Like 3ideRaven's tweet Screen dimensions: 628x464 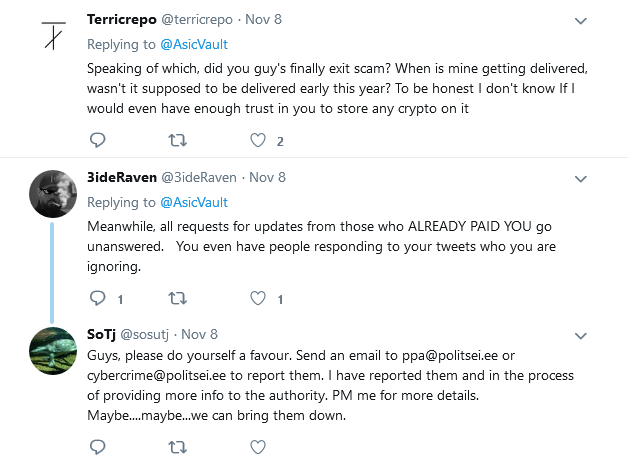point(258,298)
